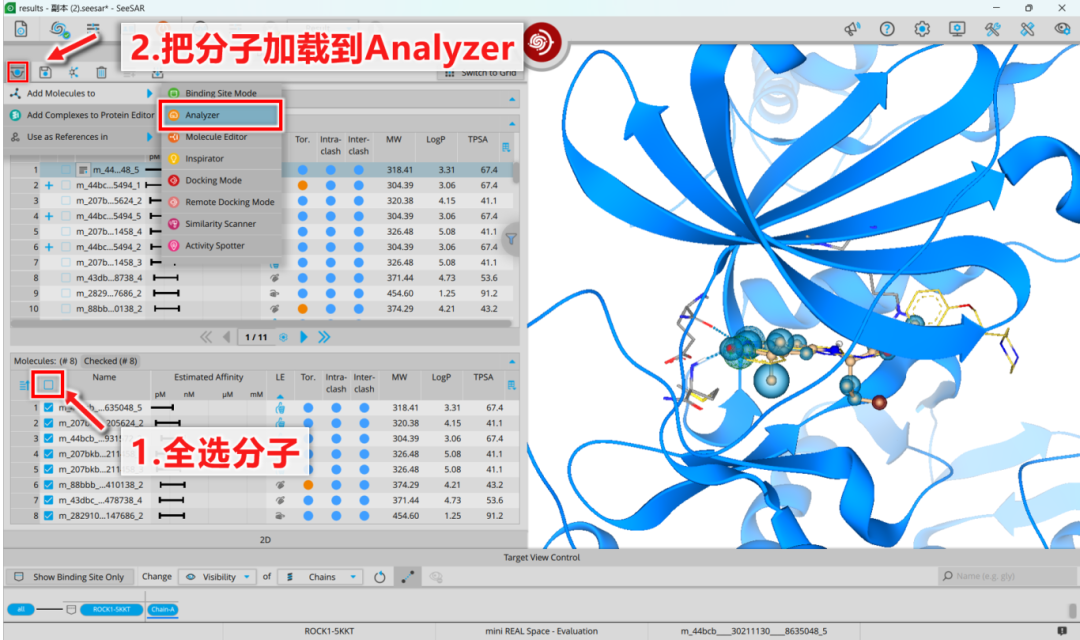
Task: Toggle the select-all checkbox in the lower table
Action: 48,384
